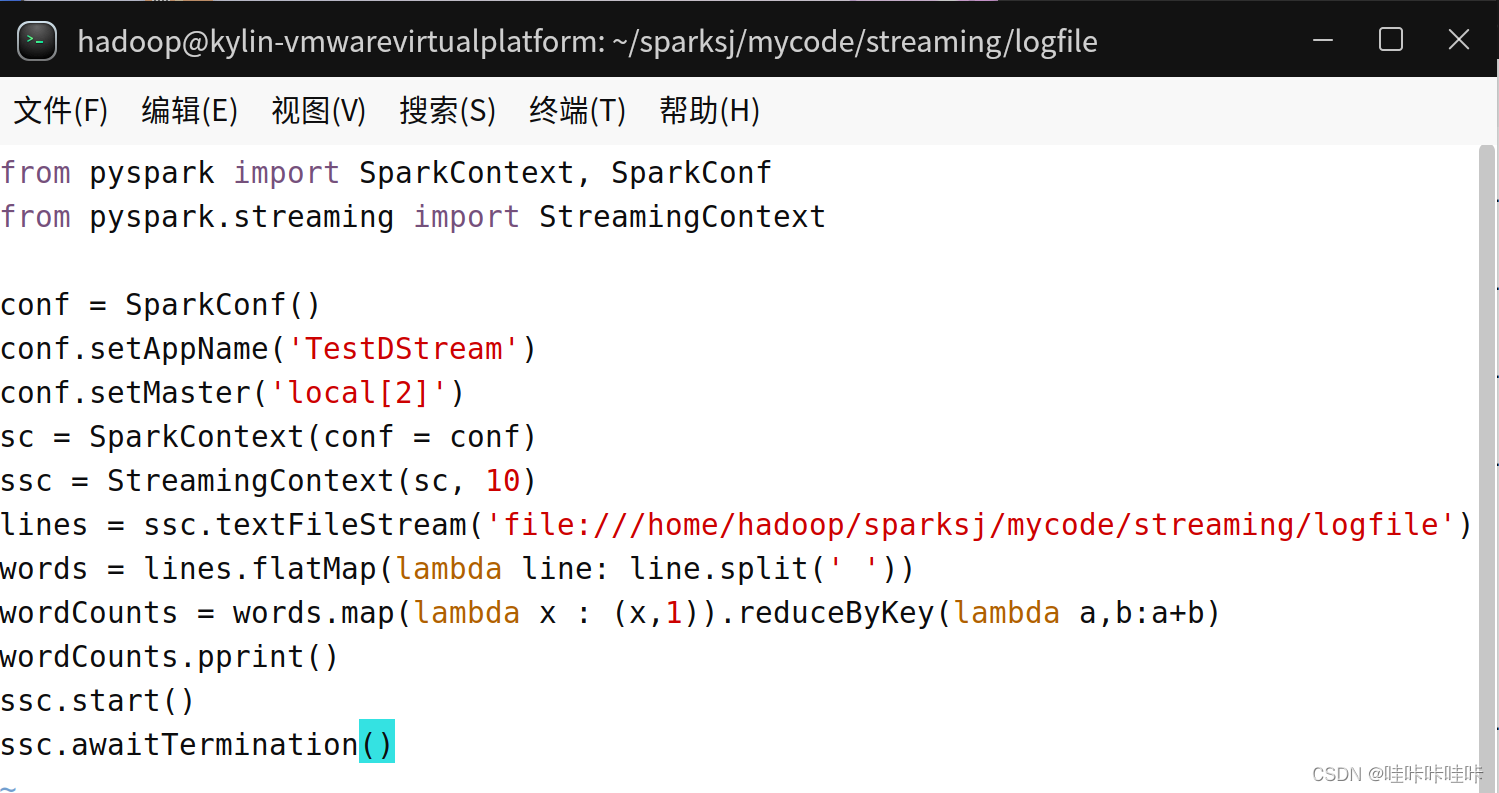Click the number 10 in the StreamingContext call

(503, 480)
